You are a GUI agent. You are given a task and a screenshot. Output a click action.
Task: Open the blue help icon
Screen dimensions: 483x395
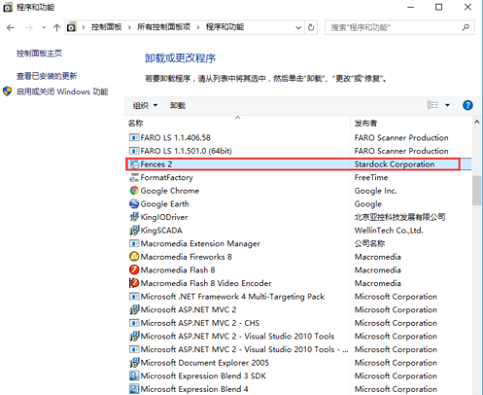(468, 105)
